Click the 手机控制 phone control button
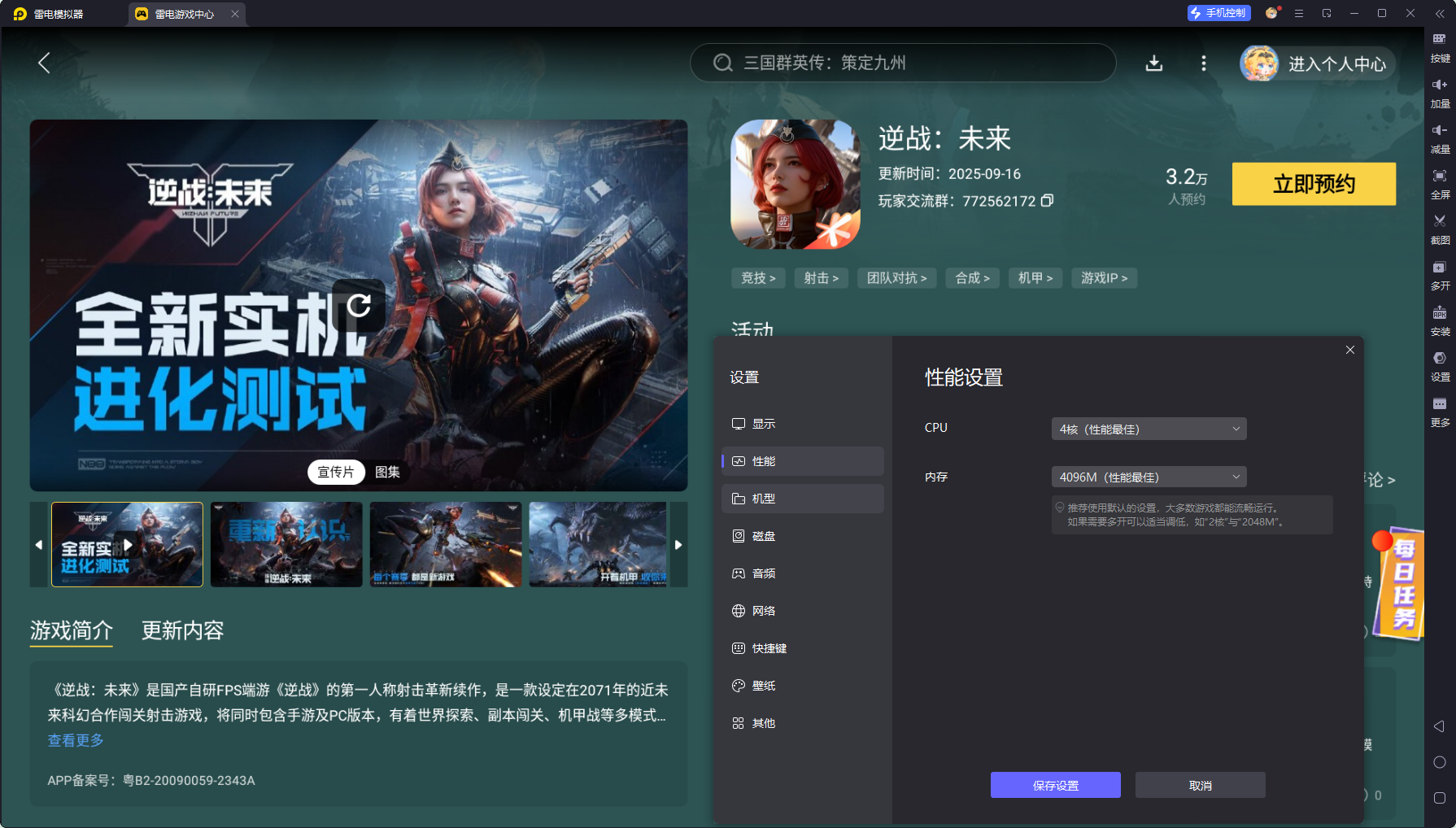 pos(1218,13)
